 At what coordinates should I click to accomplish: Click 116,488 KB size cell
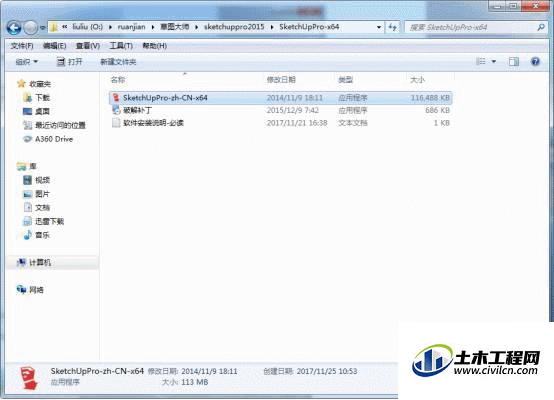tap(430, 98)
